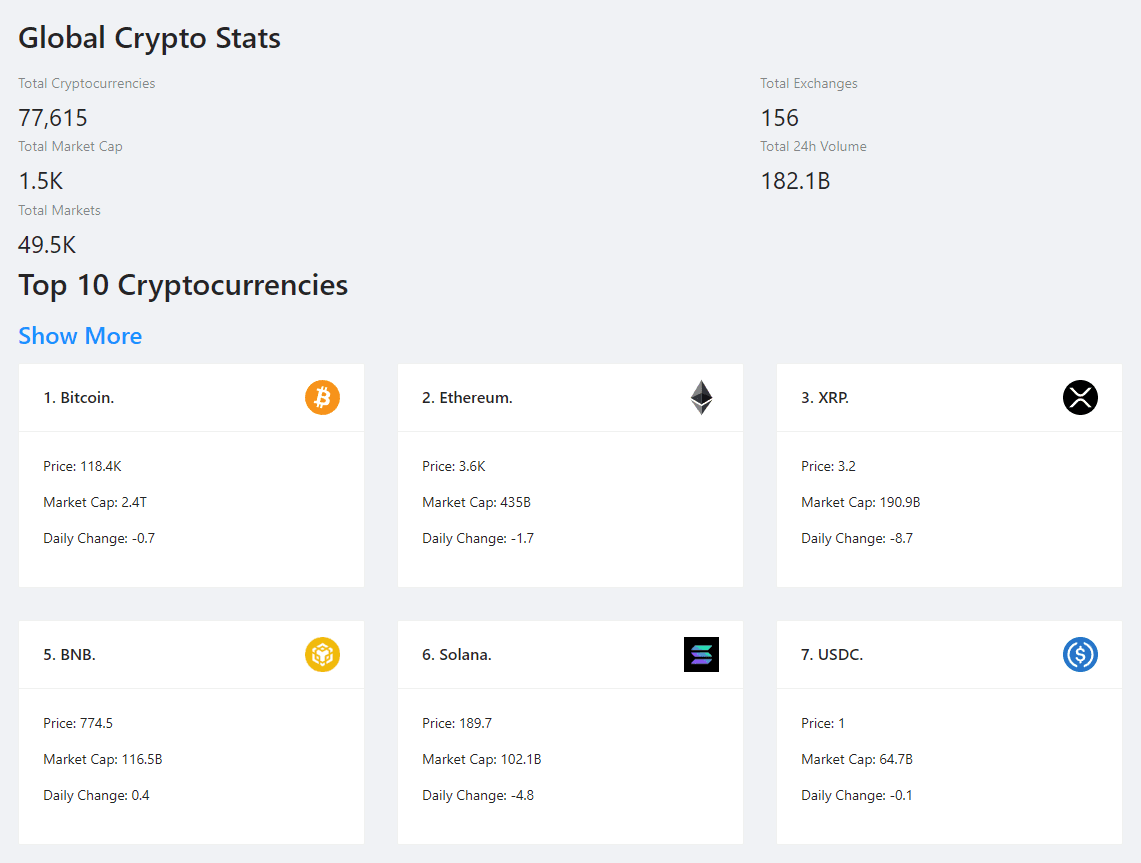Screen dimensions: 1141x863
Task: Click Bitcoin's Price: 118.4K text
Action: 82,466
